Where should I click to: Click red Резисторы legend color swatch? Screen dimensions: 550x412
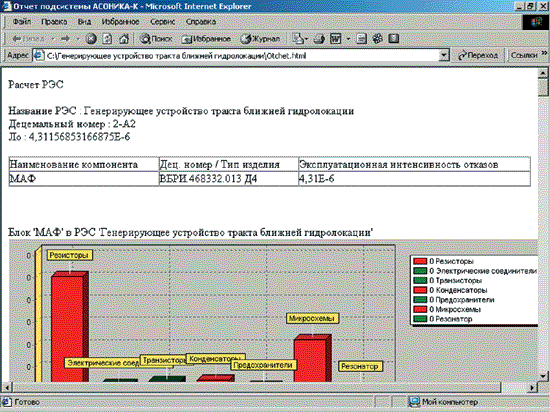tap(420, 261)
